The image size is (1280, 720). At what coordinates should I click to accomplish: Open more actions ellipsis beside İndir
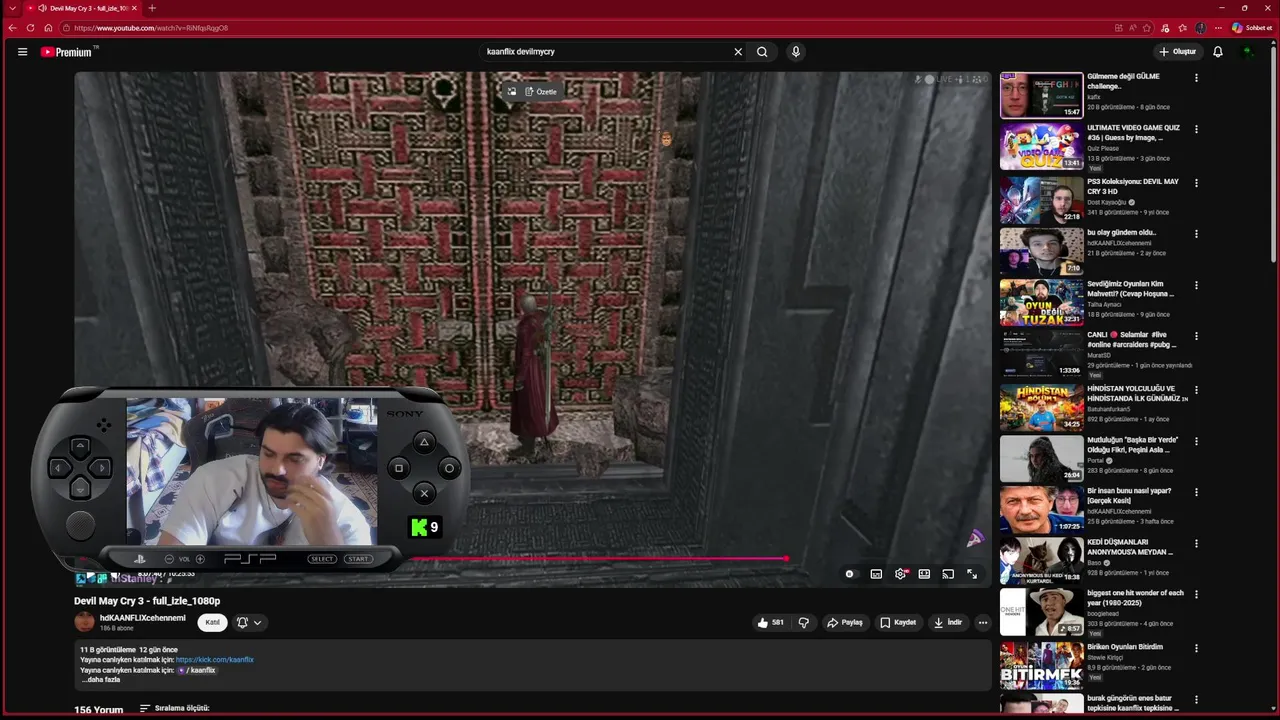(983, 622)
